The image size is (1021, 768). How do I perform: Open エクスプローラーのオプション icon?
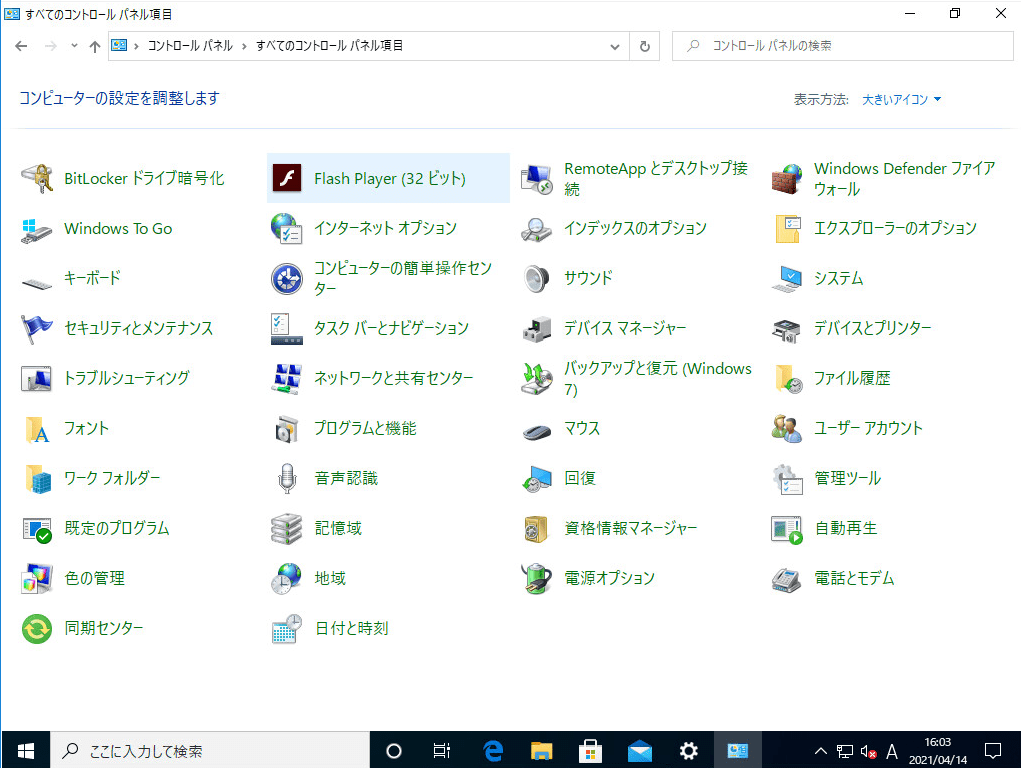[787, 229]
